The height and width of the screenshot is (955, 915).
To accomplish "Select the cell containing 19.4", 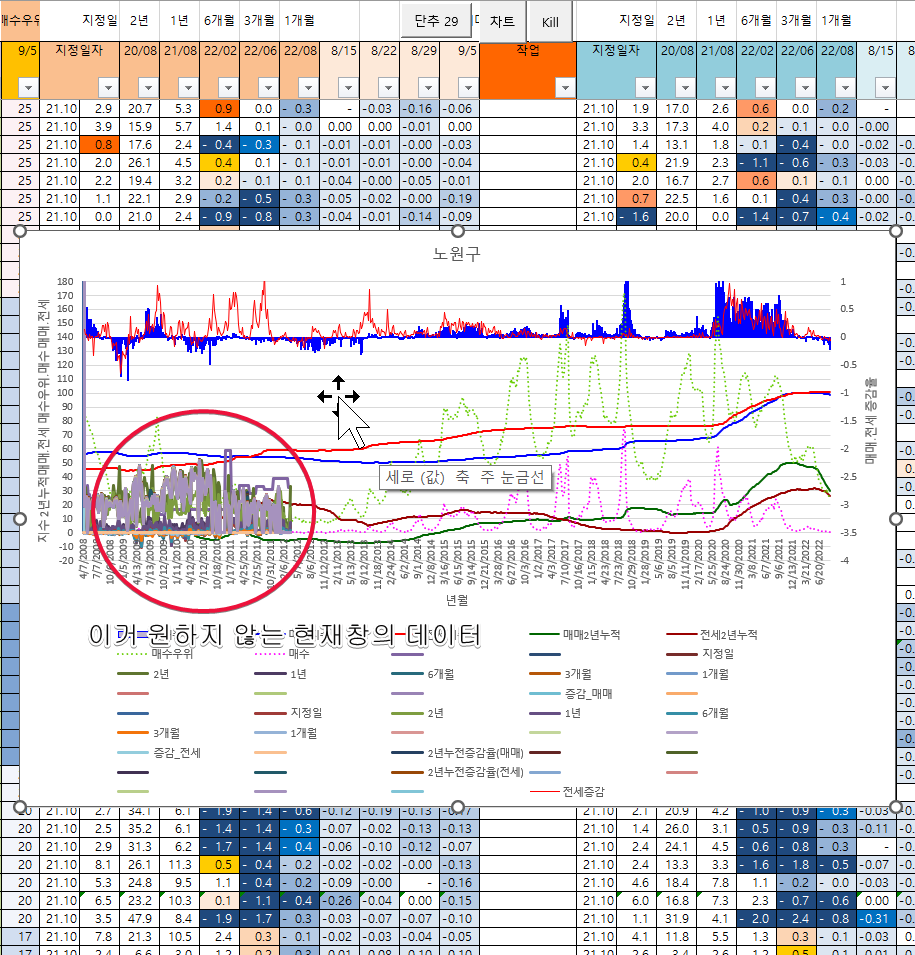I will pyautogui.click(x=140, y=181).
